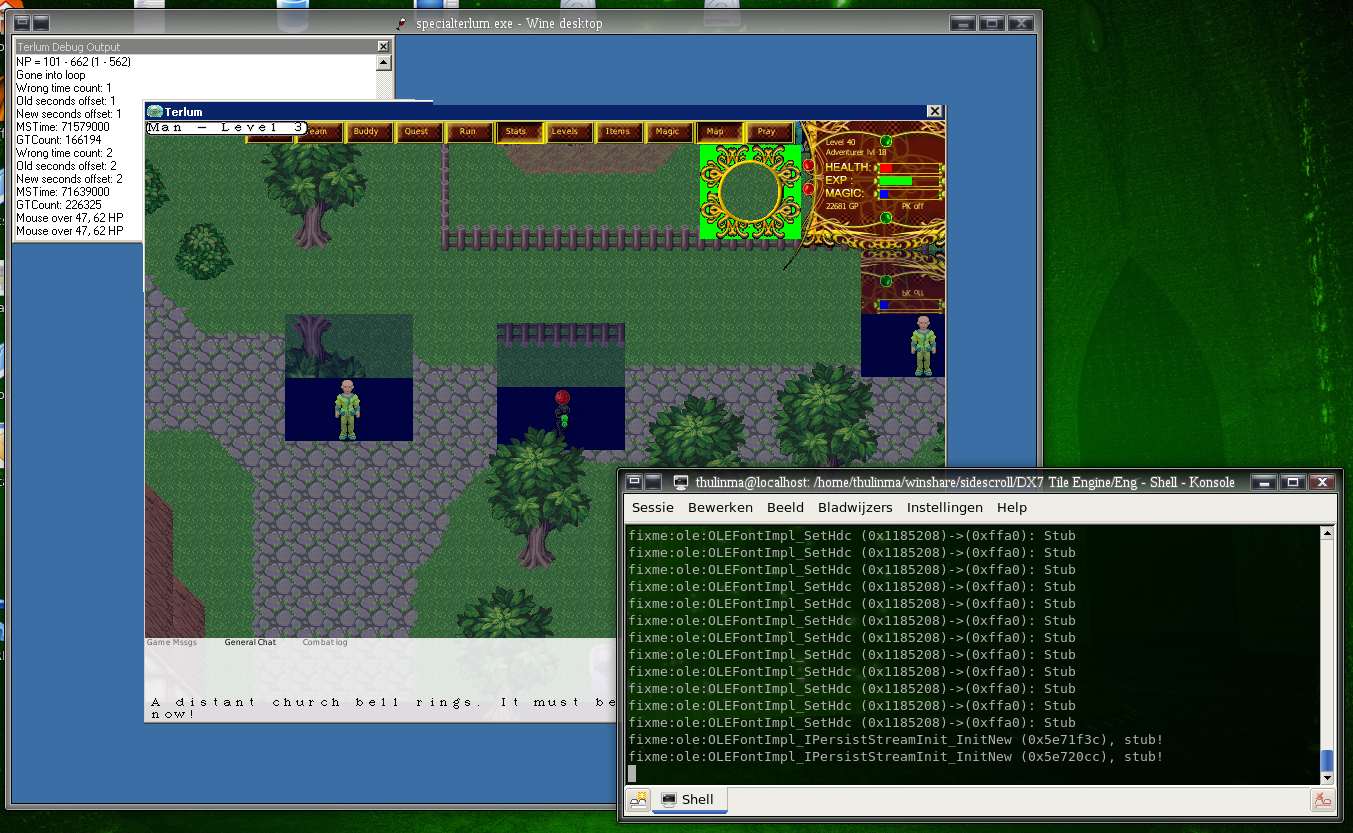Click the Debug Output scrollbar up arrow
The width and height of the screenshot is (1353, 833).
click(383, 63)
